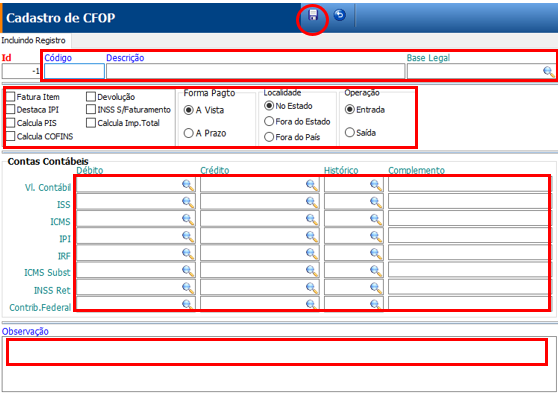Open the IPI Débito lookup magnifier
Screen dimensions: 558x398
(x=188, y=236)
